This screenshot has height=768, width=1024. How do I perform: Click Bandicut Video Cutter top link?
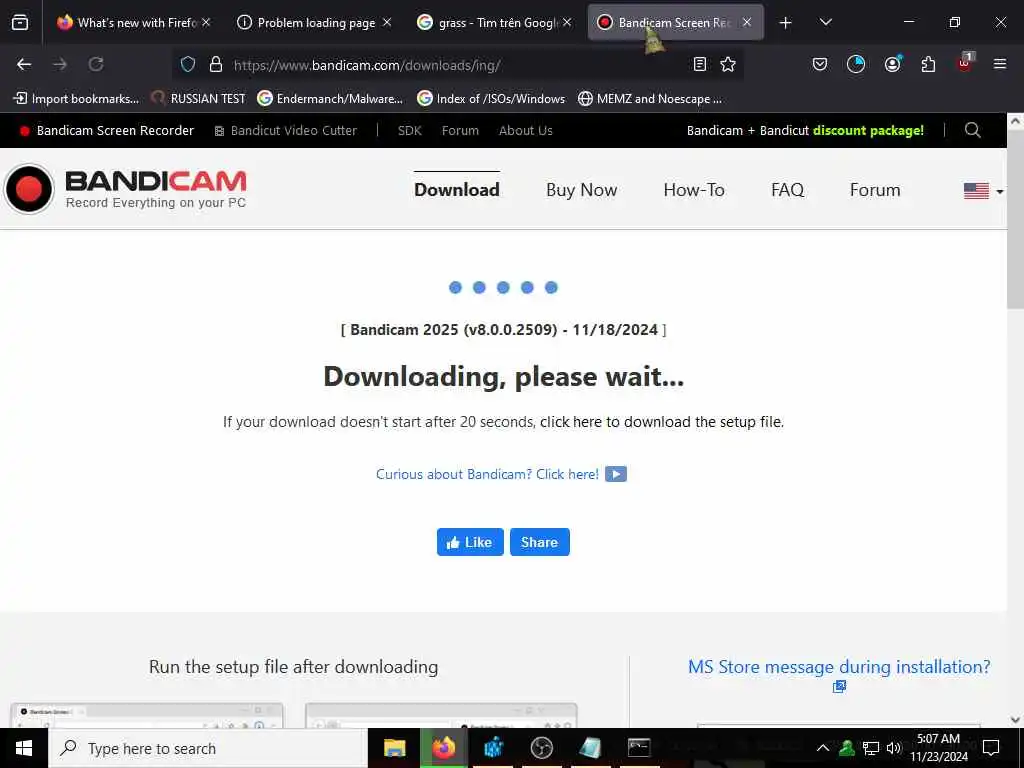click(x=286, y=131)
